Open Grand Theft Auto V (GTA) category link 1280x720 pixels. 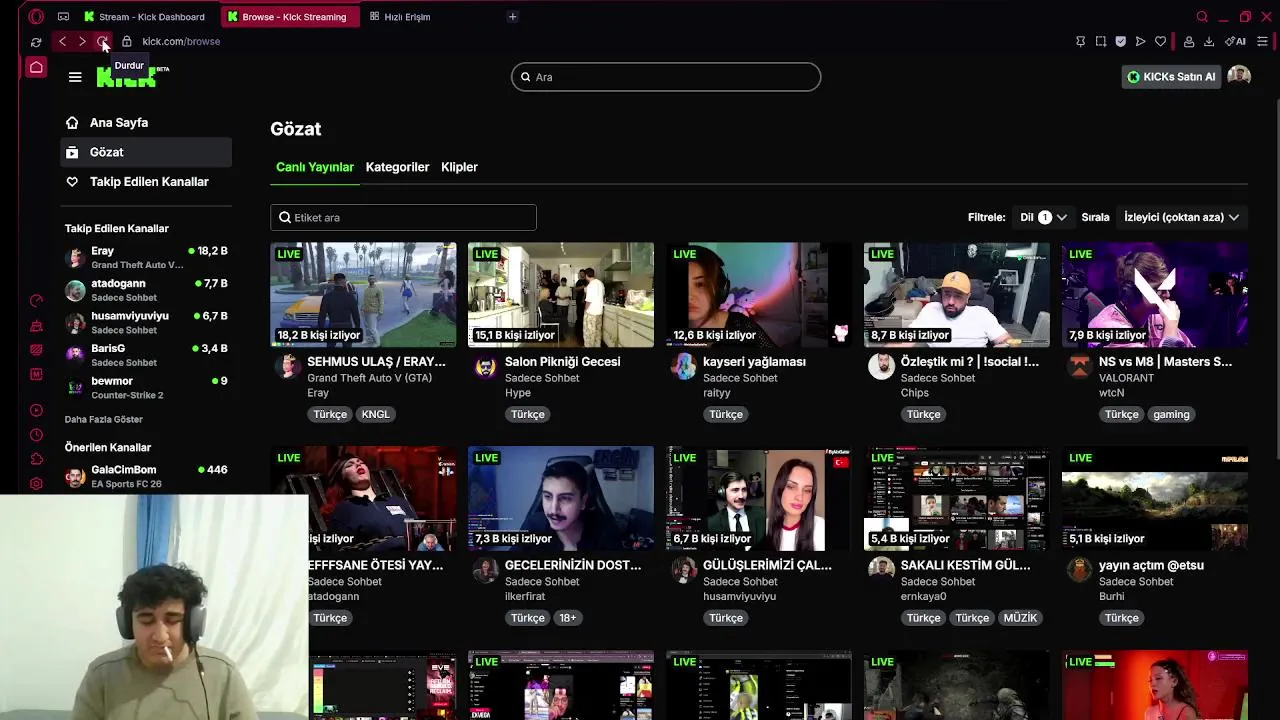click(x=369, y=378)
